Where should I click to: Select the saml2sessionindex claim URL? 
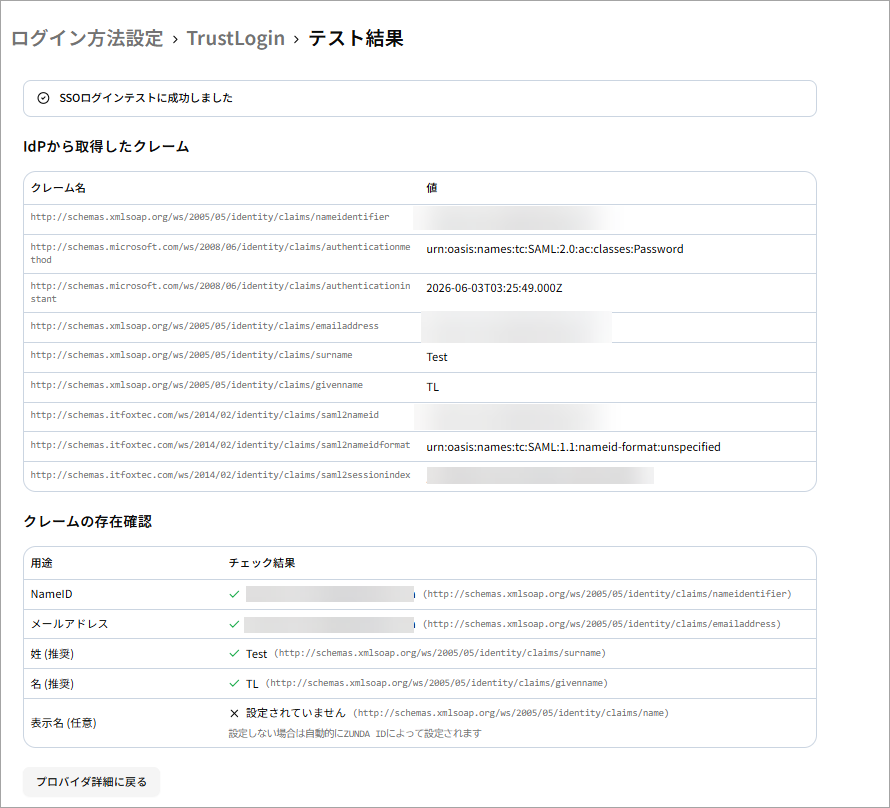220,475
